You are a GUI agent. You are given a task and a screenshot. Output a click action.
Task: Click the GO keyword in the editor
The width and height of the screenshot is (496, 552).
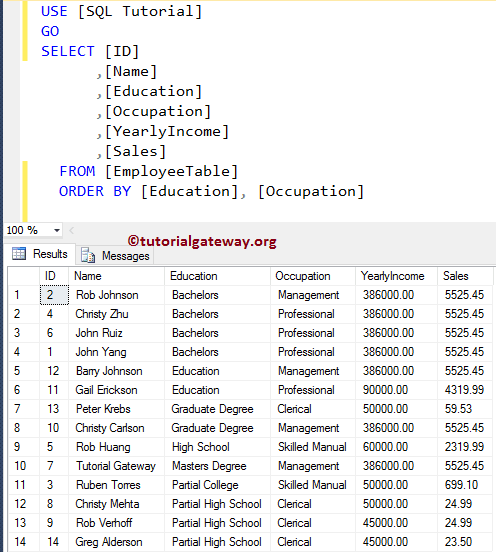tap(50, 31)
